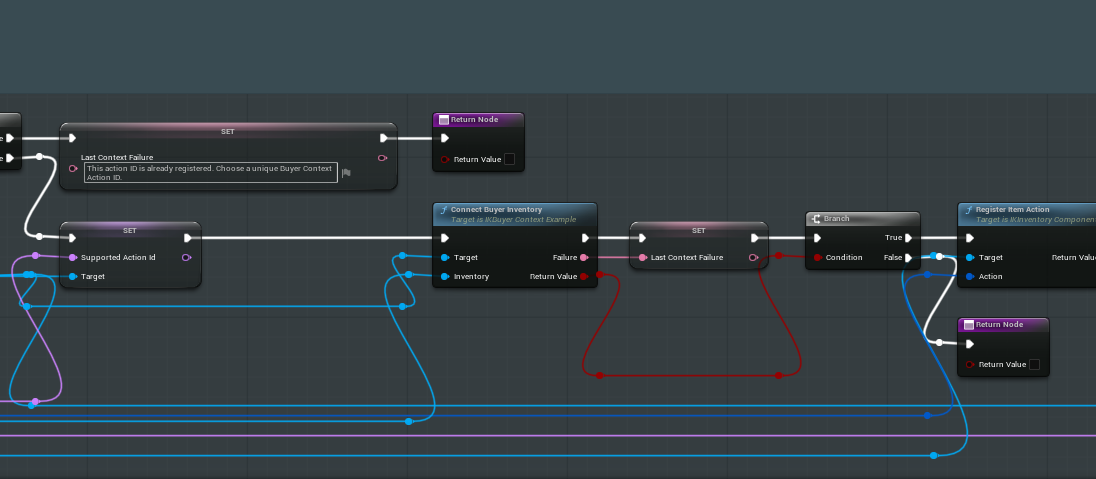Click Connect Buyer Inventory Return Value pin
Viewport: 1096px width, 479px height.
point(584,276)
